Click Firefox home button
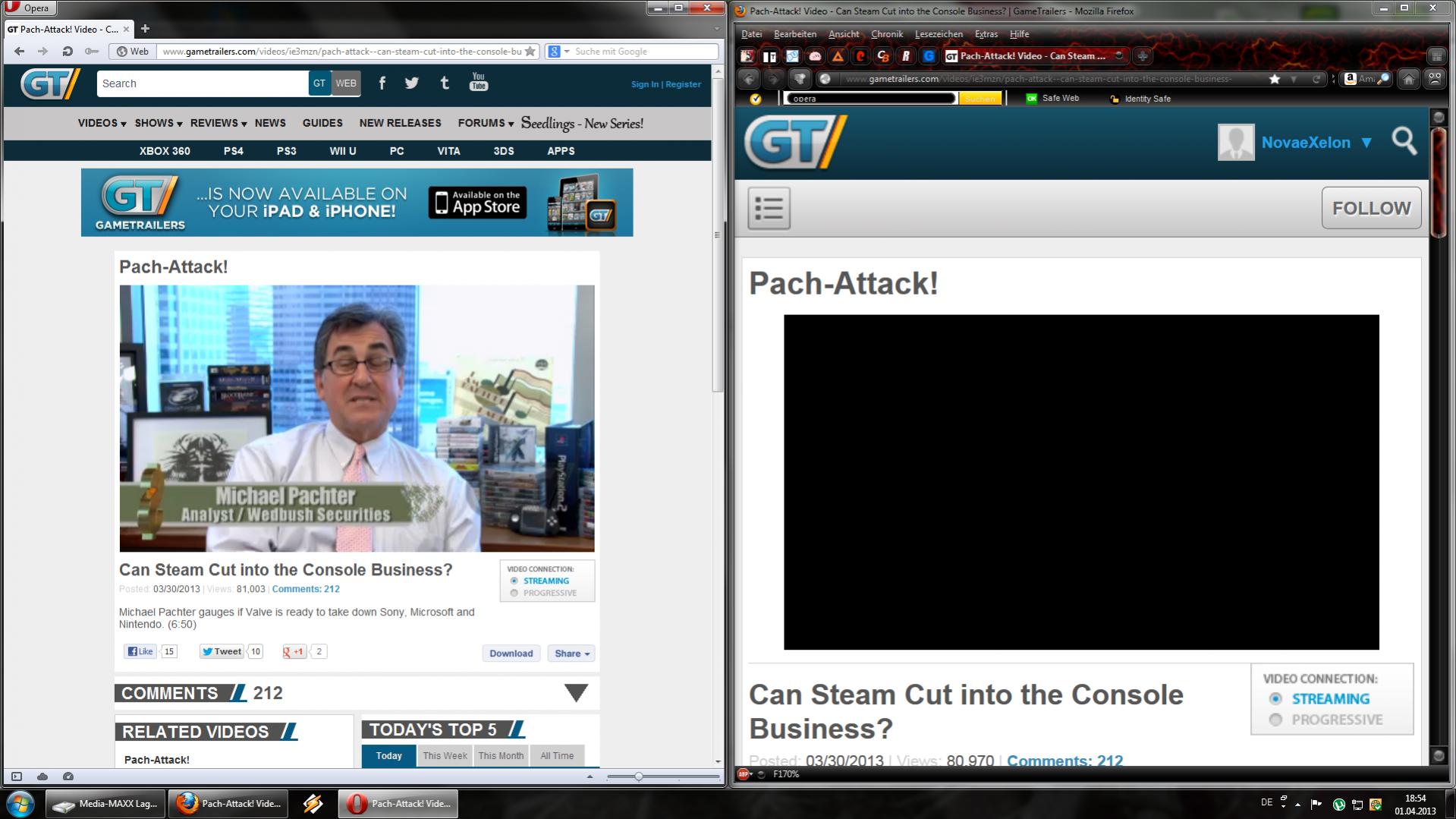Screen dimensions: 1456x819 1409,79
